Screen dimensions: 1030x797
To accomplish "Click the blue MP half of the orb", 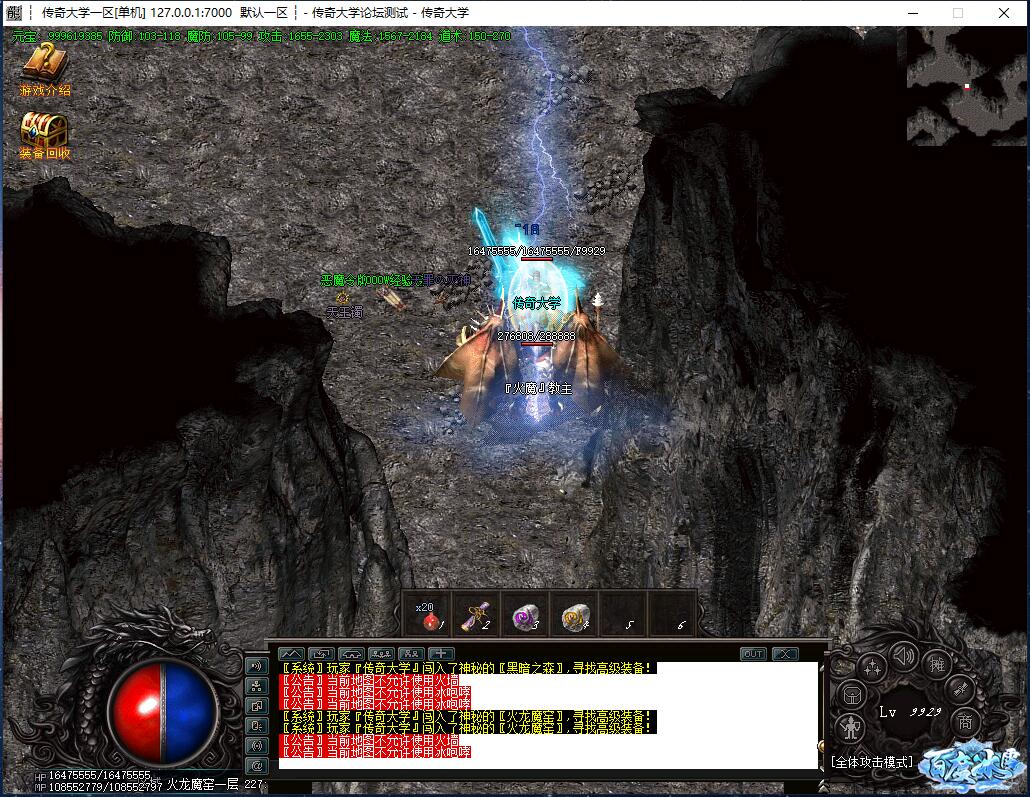I will pyautogui.click(x=189, y=712).
